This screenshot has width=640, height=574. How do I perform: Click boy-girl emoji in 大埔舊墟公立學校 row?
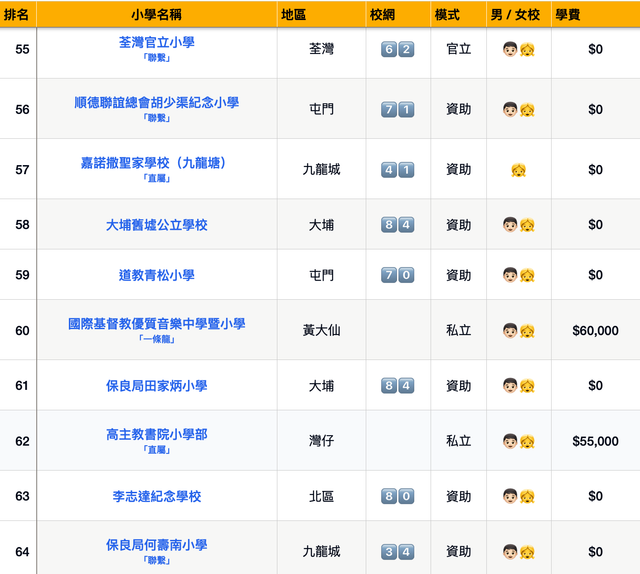point(519,225)
